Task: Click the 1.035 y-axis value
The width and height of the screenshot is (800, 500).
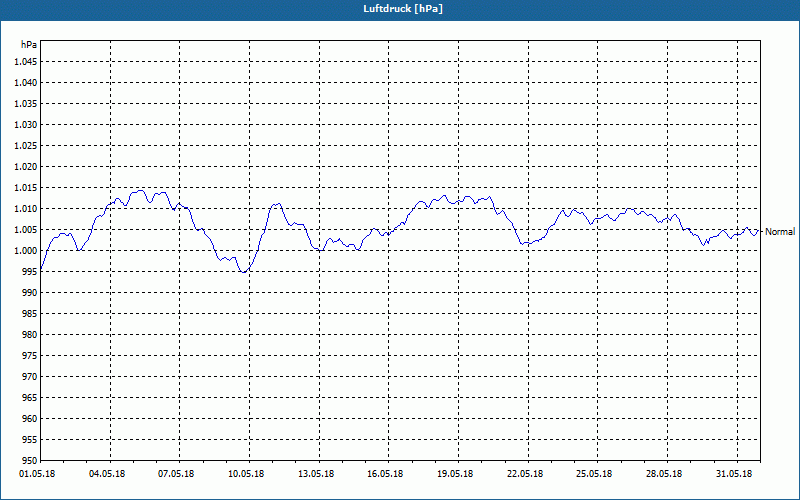Action: (27, 104)
